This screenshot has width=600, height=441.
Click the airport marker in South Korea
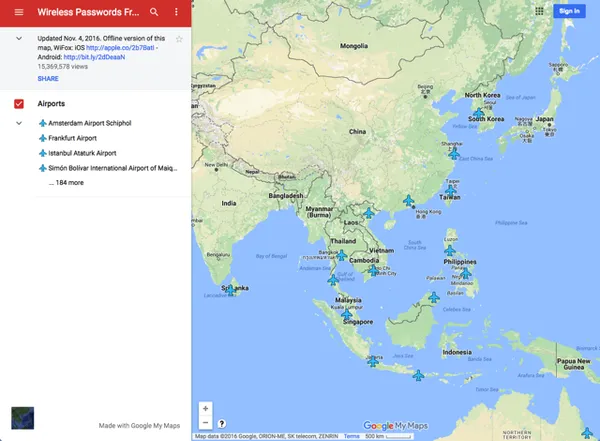coord(478,113)
